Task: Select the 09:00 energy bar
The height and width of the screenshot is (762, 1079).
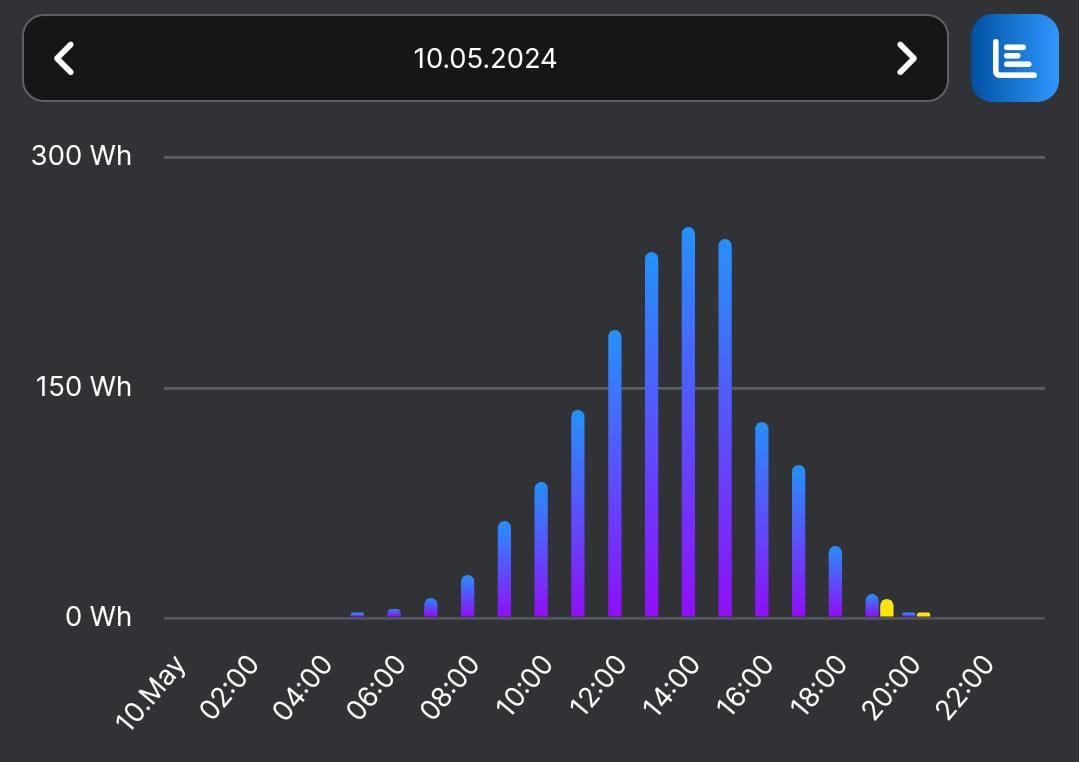Action: (504, 569)
